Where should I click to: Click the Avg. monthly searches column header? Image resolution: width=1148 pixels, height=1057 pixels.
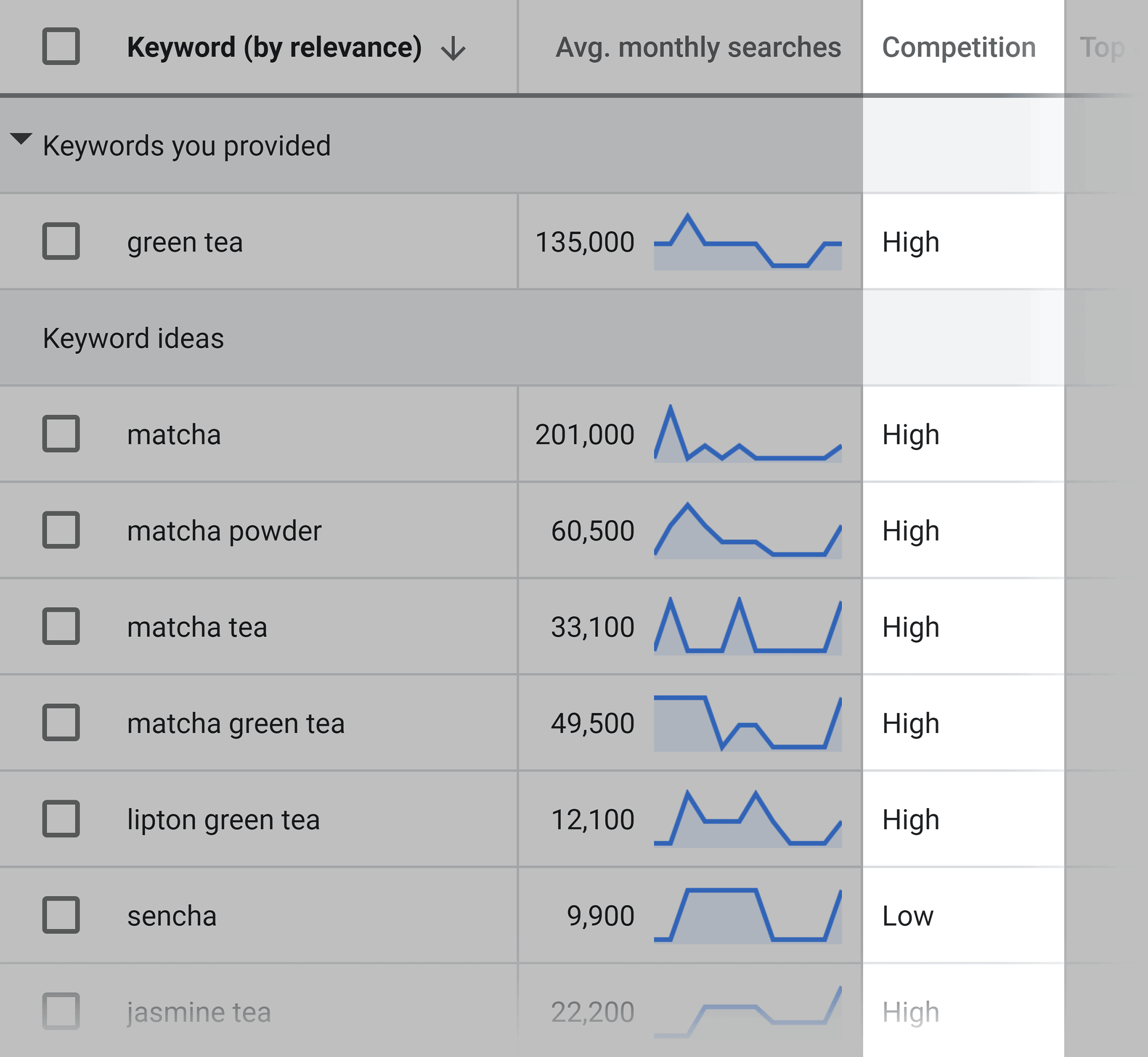click(x=691, y=45)
